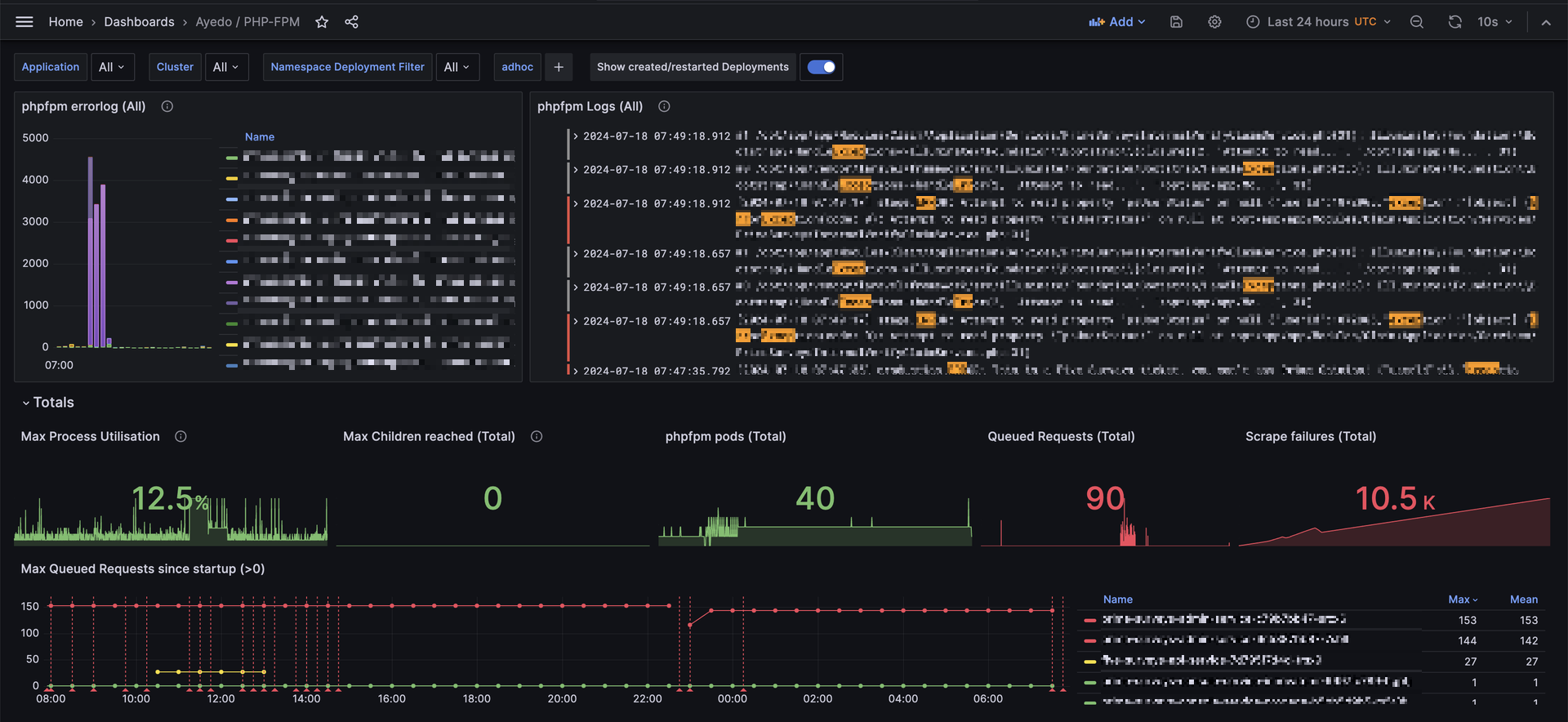The height and width of the screenshot is (722, 1568).
Task: Click the phpfpm Logs (All) panel title
Action: tap(590, 106)
